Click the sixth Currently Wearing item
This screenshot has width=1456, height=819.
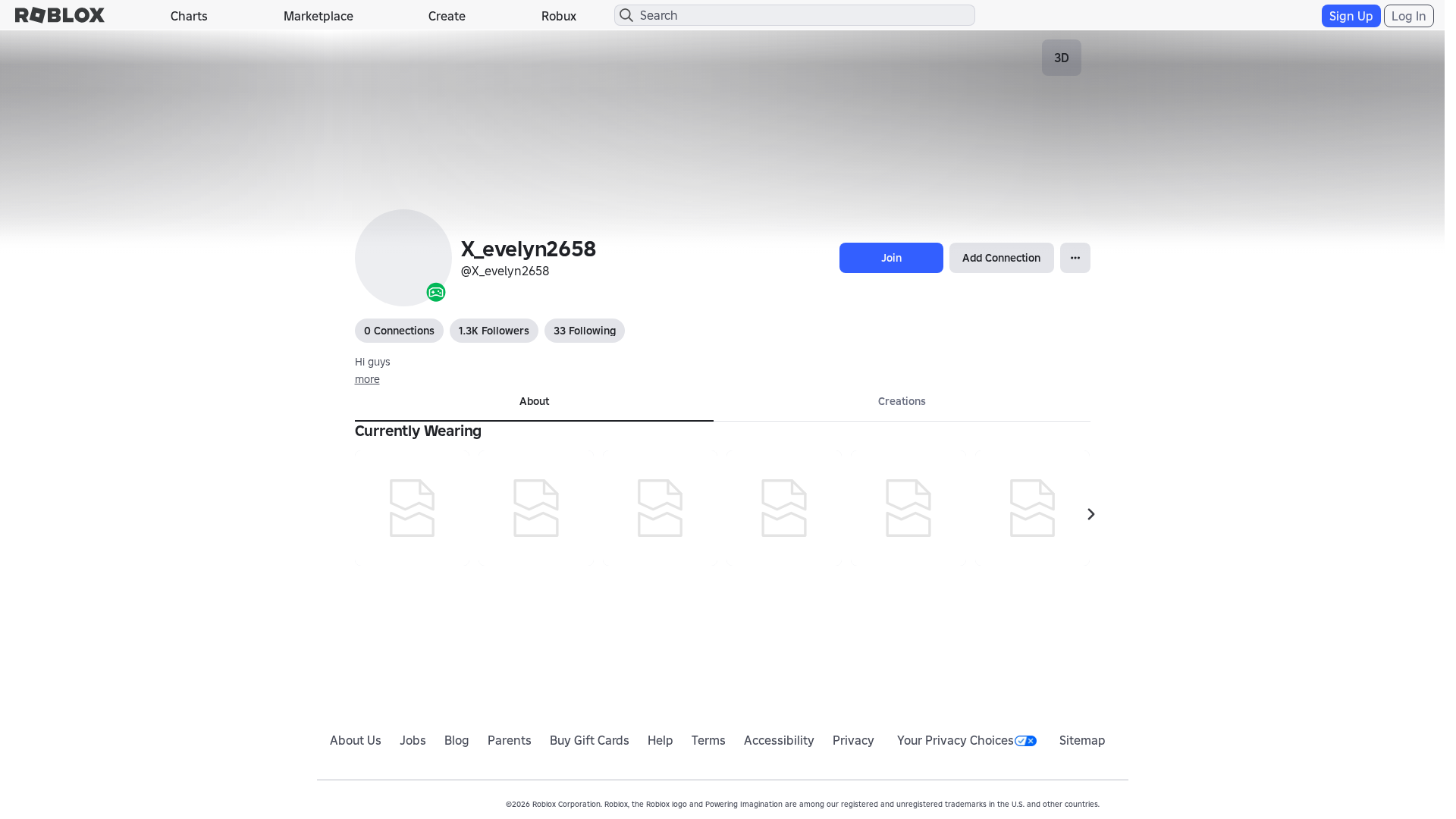coord(1032,508)
